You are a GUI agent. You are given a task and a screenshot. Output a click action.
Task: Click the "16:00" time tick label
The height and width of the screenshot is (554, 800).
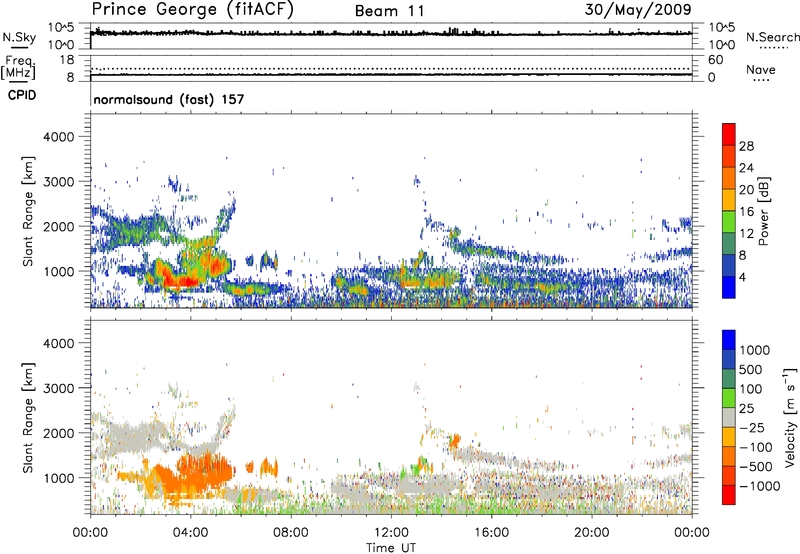tap(491, 533)
